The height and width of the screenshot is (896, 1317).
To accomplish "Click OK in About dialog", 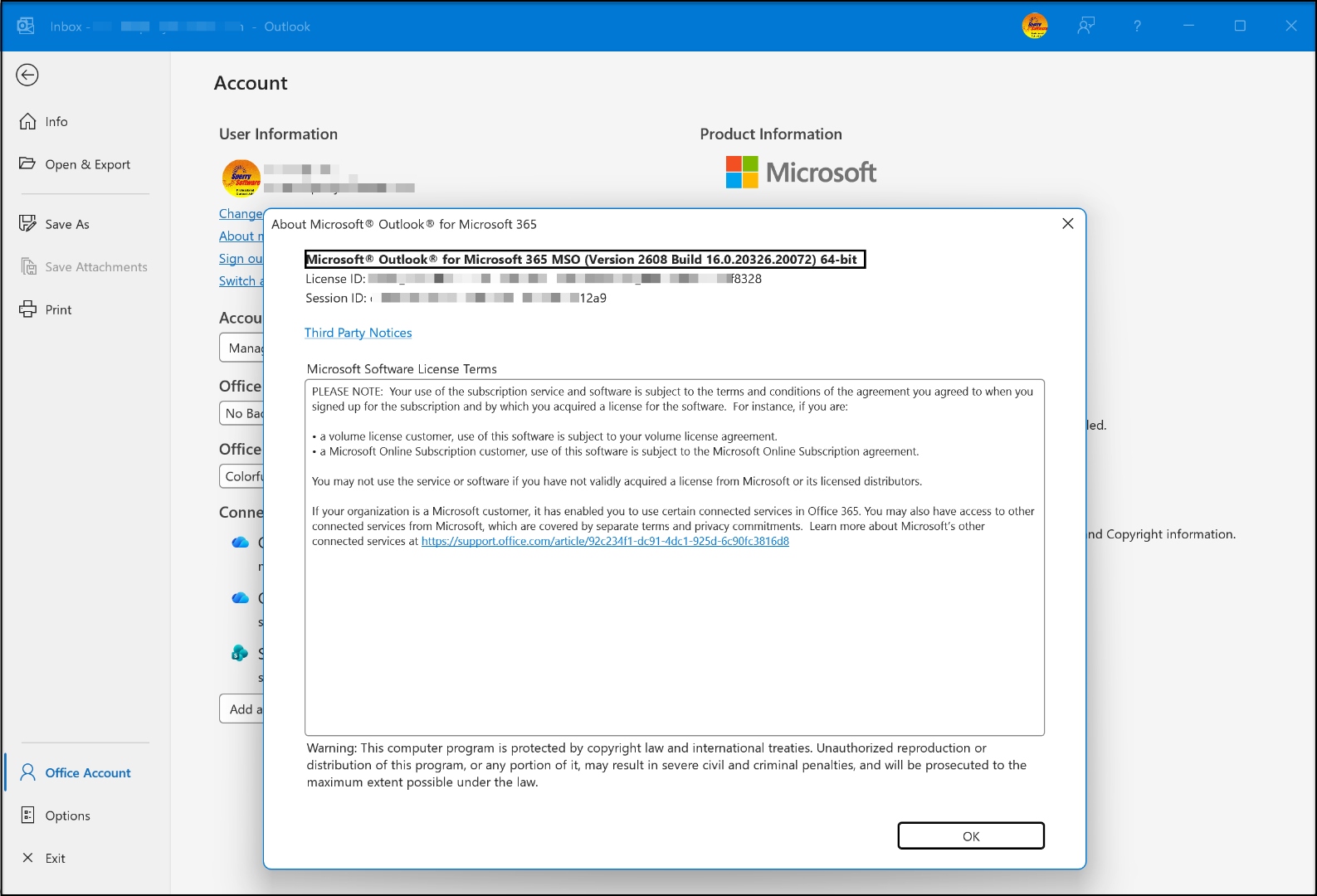I will point(971,836).
